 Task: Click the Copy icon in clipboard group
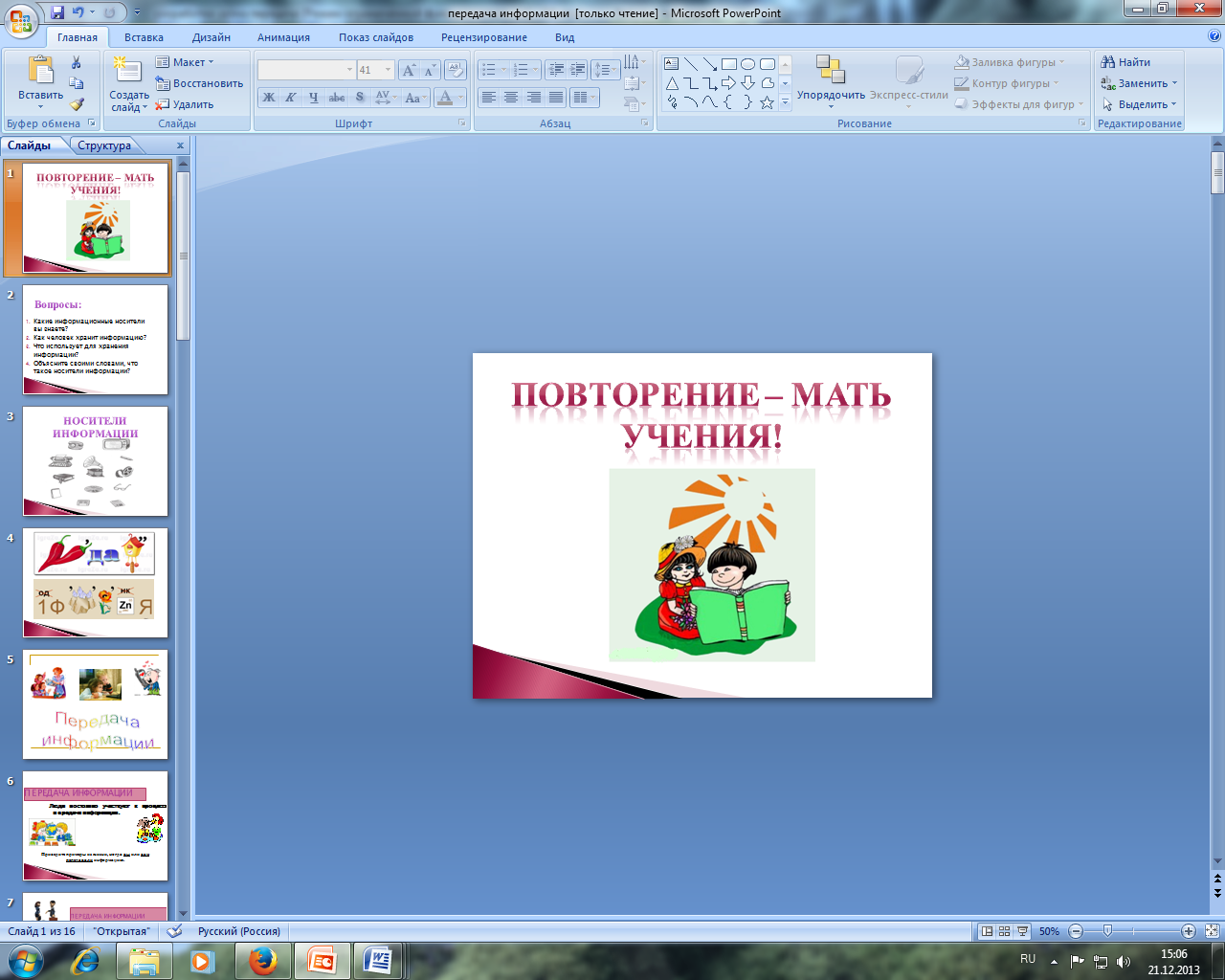click(77, 84)
